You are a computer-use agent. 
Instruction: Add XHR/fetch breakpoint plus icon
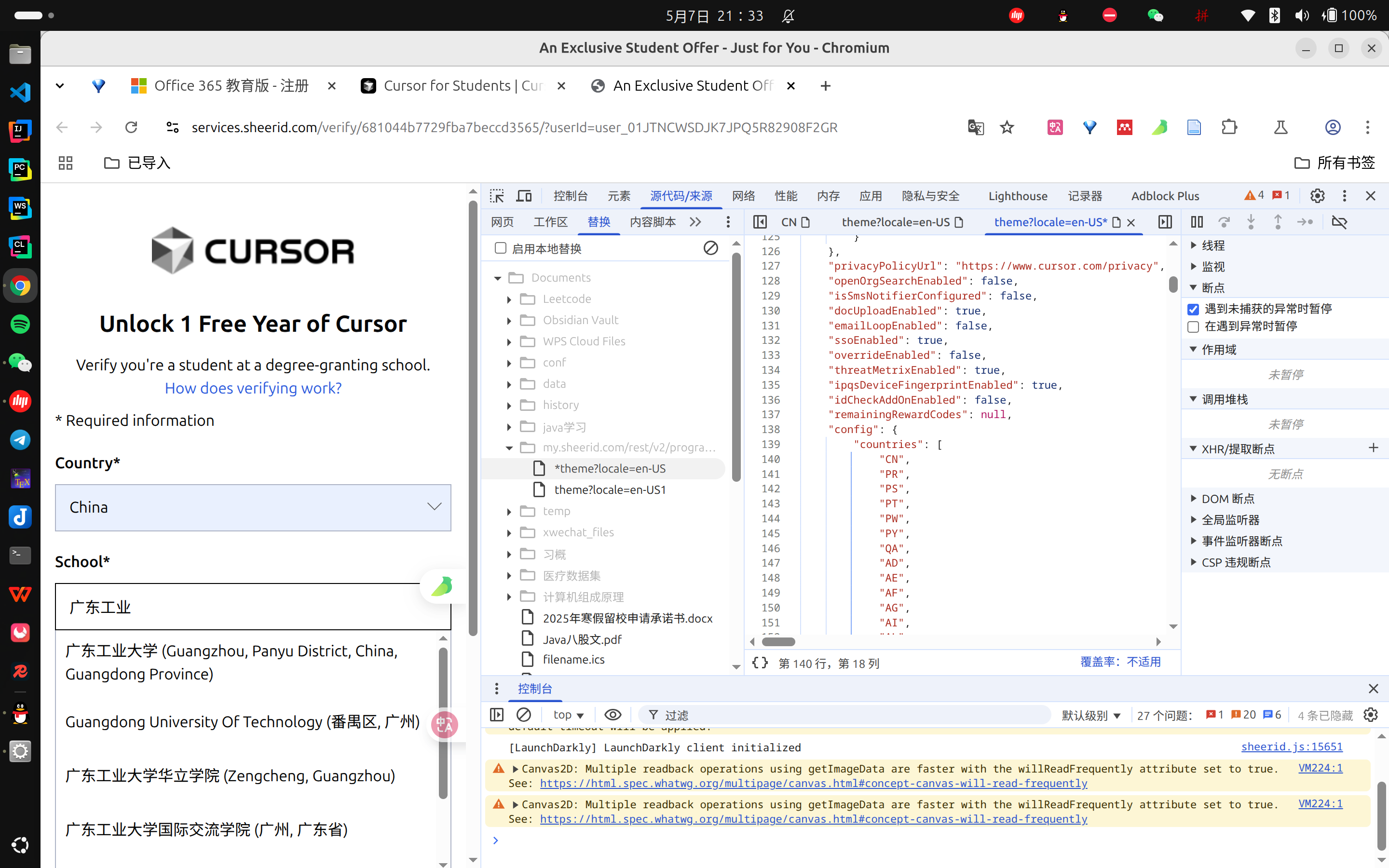1373,448
